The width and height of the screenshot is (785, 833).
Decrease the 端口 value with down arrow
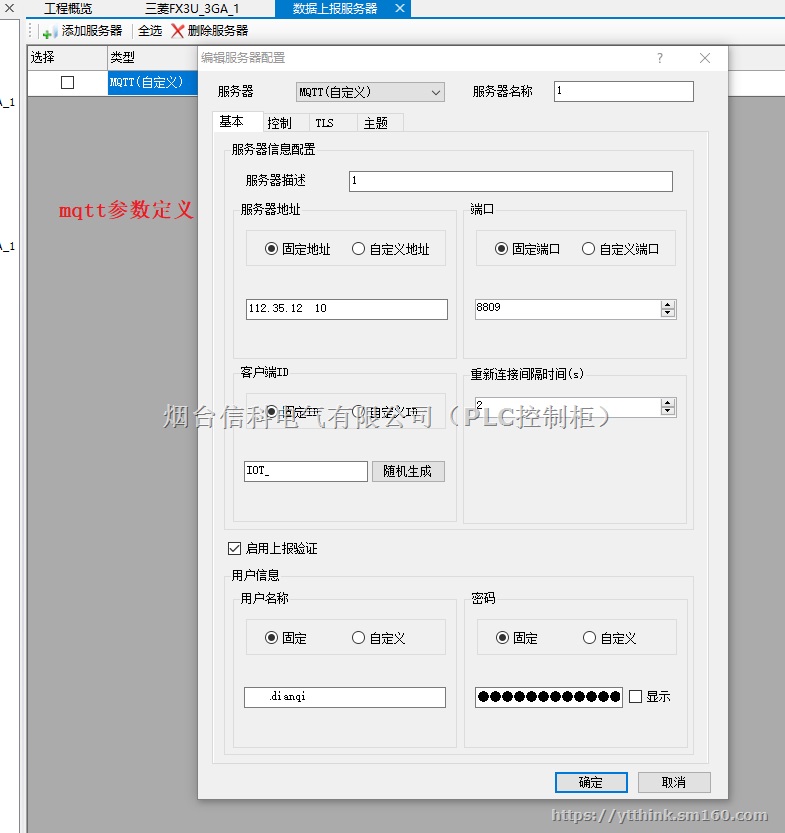click(x=668, y=313)
